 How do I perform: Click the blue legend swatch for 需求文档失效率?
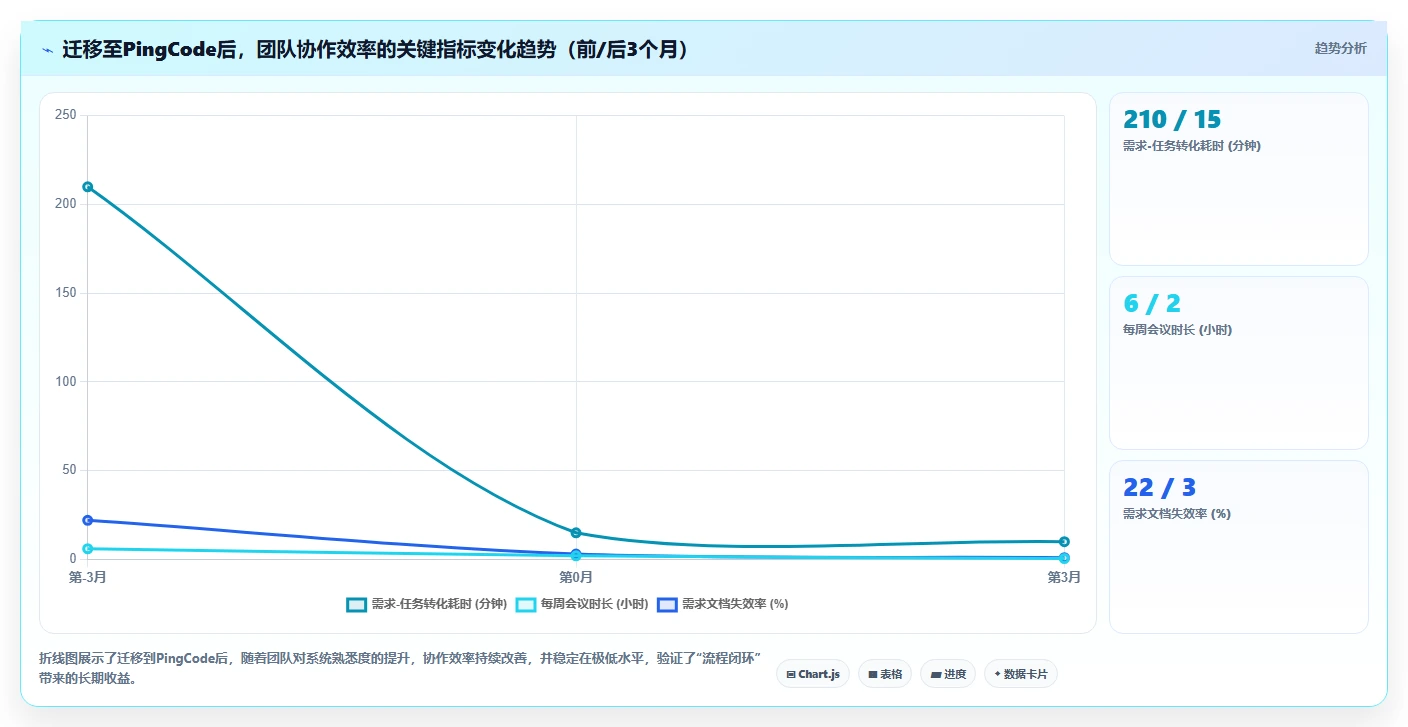(667, 604)
